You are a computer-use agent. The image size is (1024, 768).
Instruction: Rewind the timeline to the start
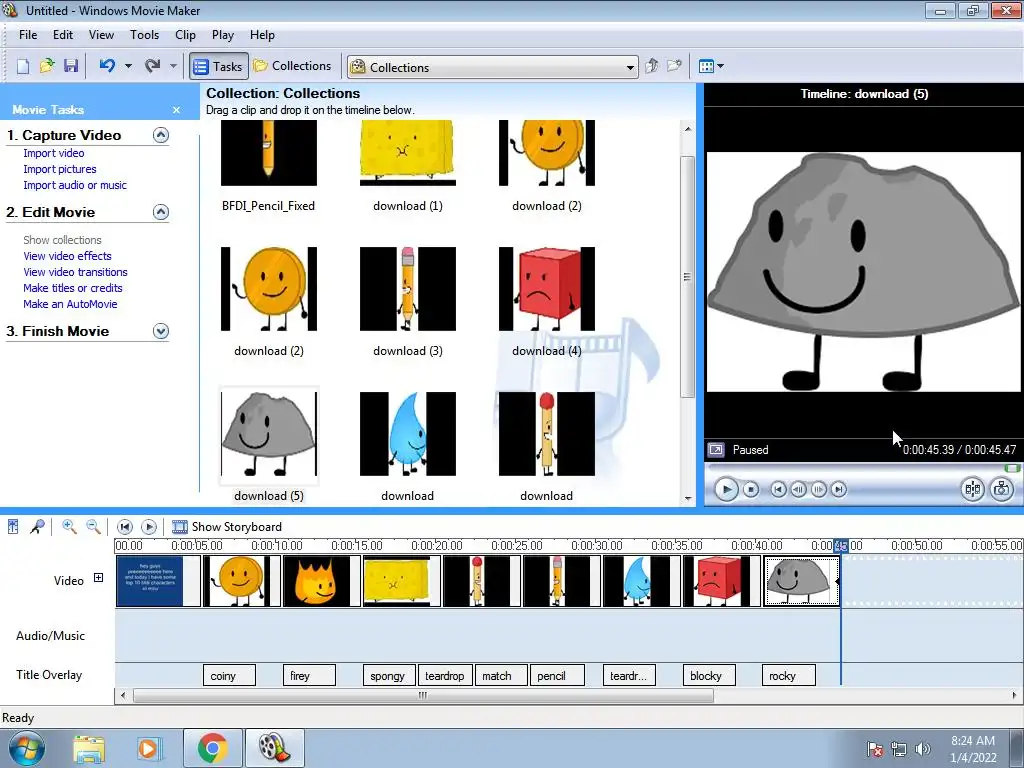pyautogui.click(x=125, y=527)
